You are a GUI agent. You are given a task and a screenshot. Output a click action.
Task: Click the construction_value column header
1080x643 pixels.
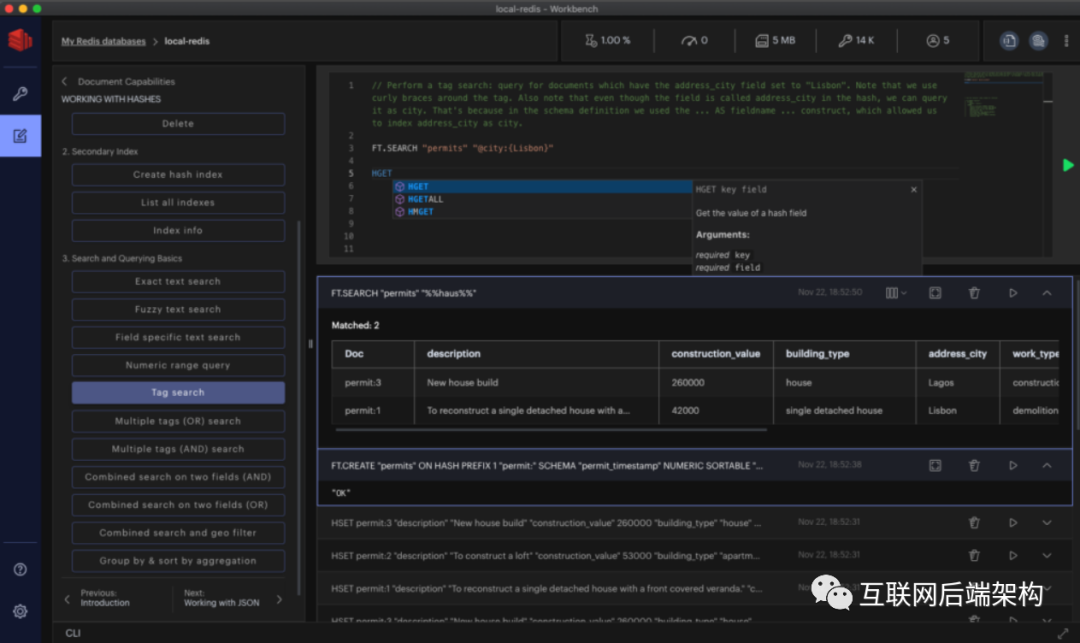click(716, 354)
